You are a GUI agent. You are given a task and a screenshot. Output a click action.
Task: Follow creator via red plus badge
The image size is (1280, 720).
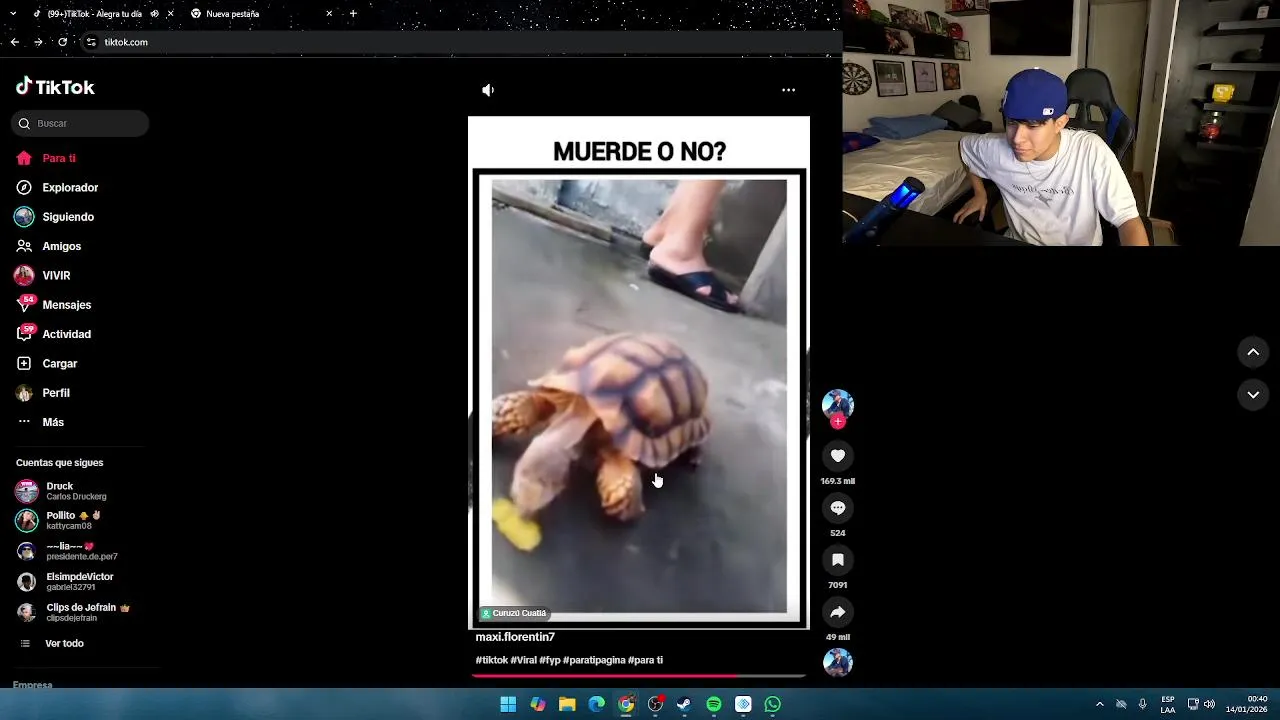838,422
